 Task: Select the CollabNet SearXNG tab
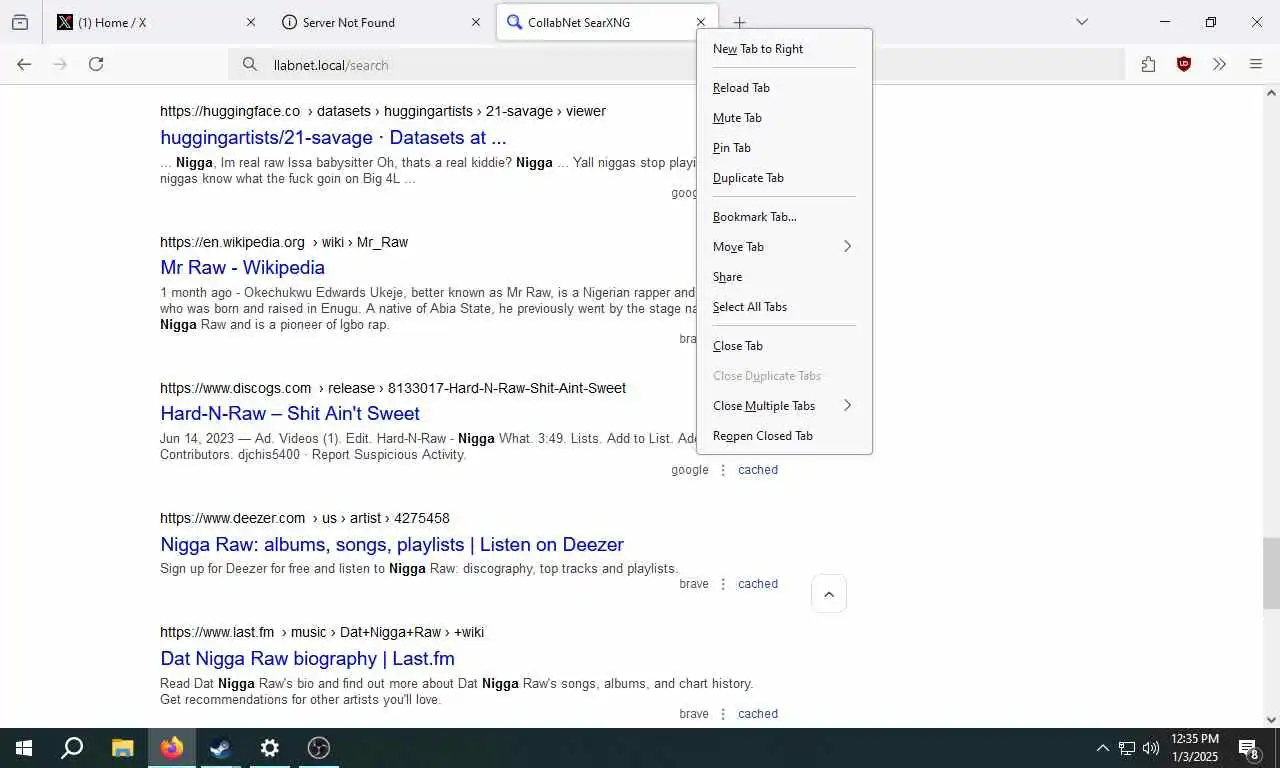point(605,22)
